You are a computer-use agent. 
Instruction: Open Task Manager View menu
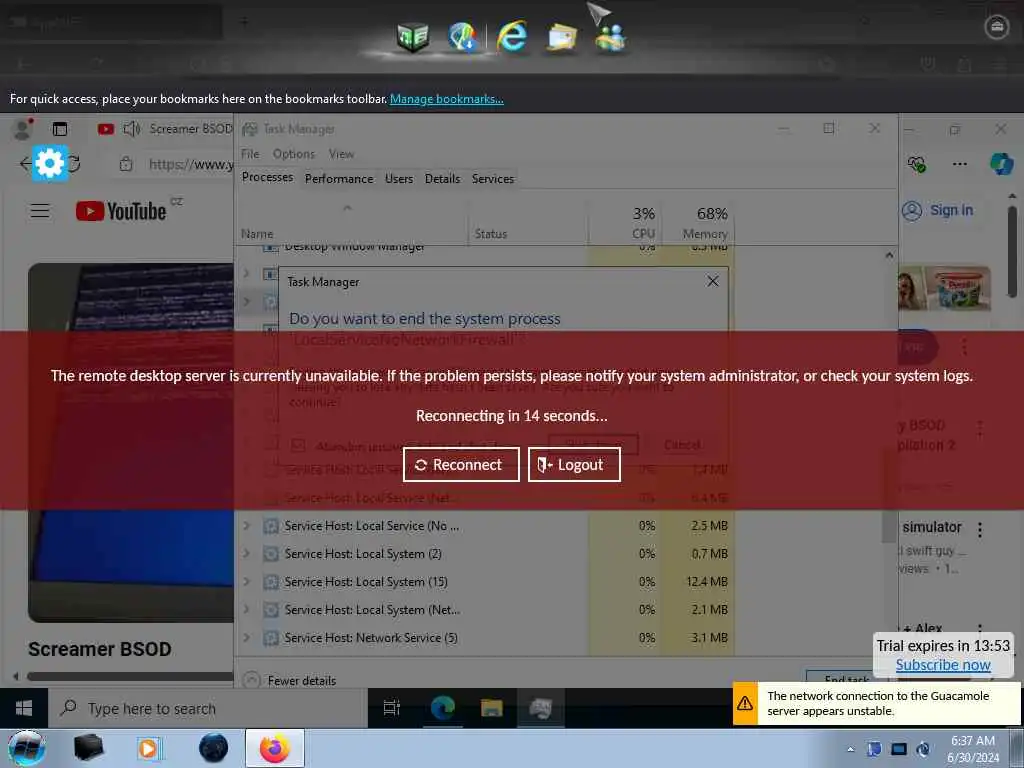[342, 154]
